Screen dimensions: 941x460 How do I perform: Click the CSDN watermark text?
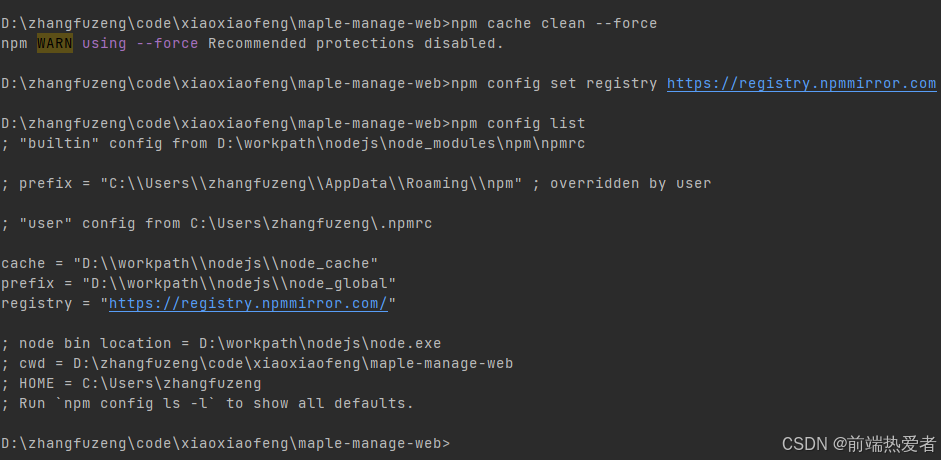coord(802,443)
